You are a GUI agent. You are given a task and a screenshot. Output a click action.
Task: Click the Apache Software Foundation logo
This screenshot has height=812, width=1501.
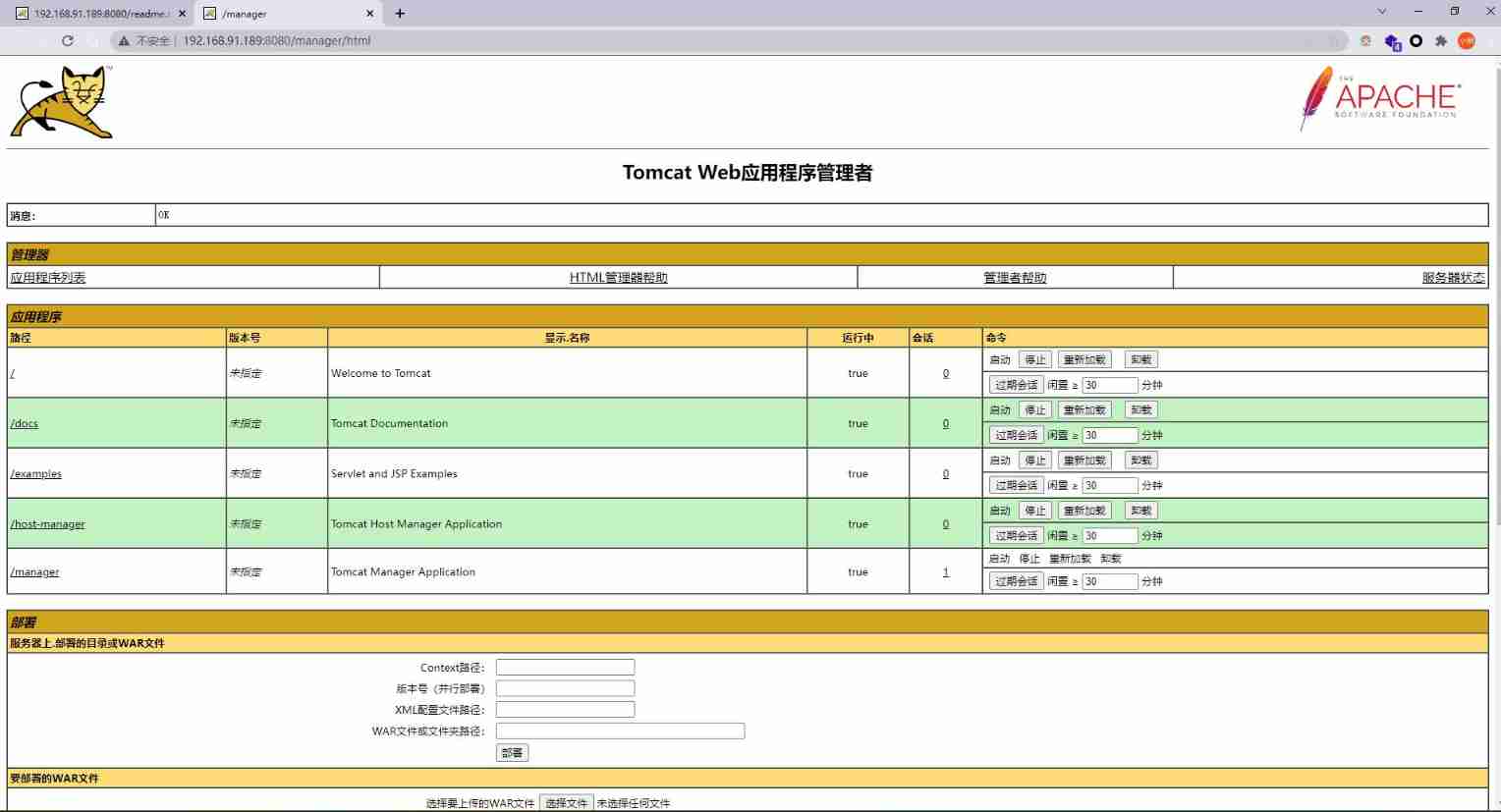(1379, 98)
